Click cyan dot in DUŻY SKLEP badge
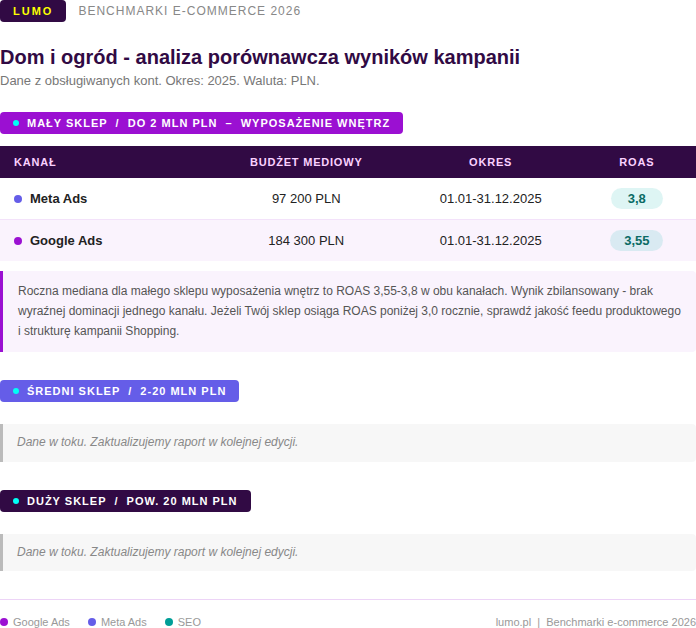This screenshot has height=628, width=696. (16, 501)
